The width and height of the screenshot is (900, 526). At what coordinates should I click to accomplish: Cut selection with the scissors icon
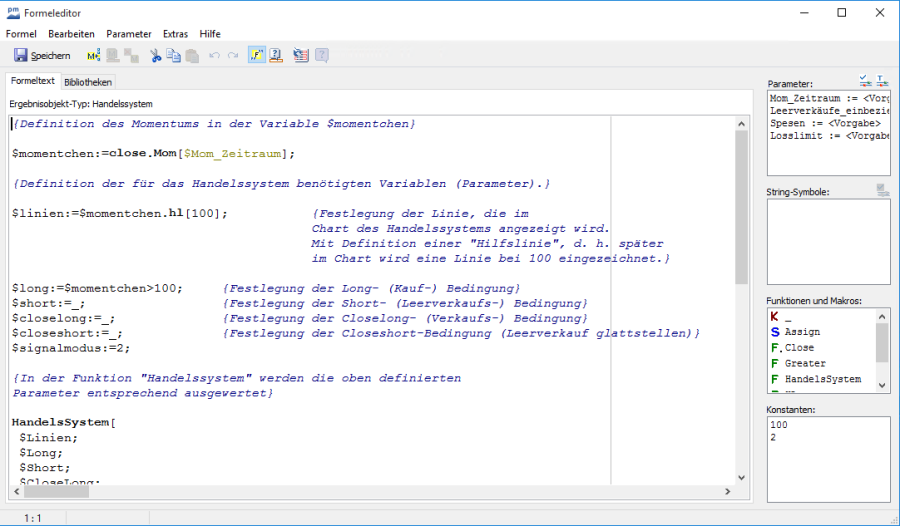coord(156,56)
